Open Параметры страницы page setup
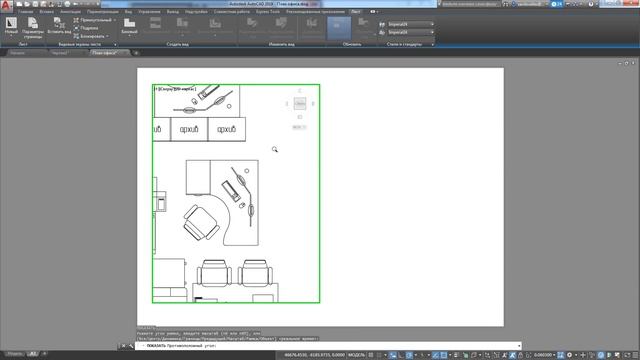Viewport: 640px width, 360px height. point(33,28)
